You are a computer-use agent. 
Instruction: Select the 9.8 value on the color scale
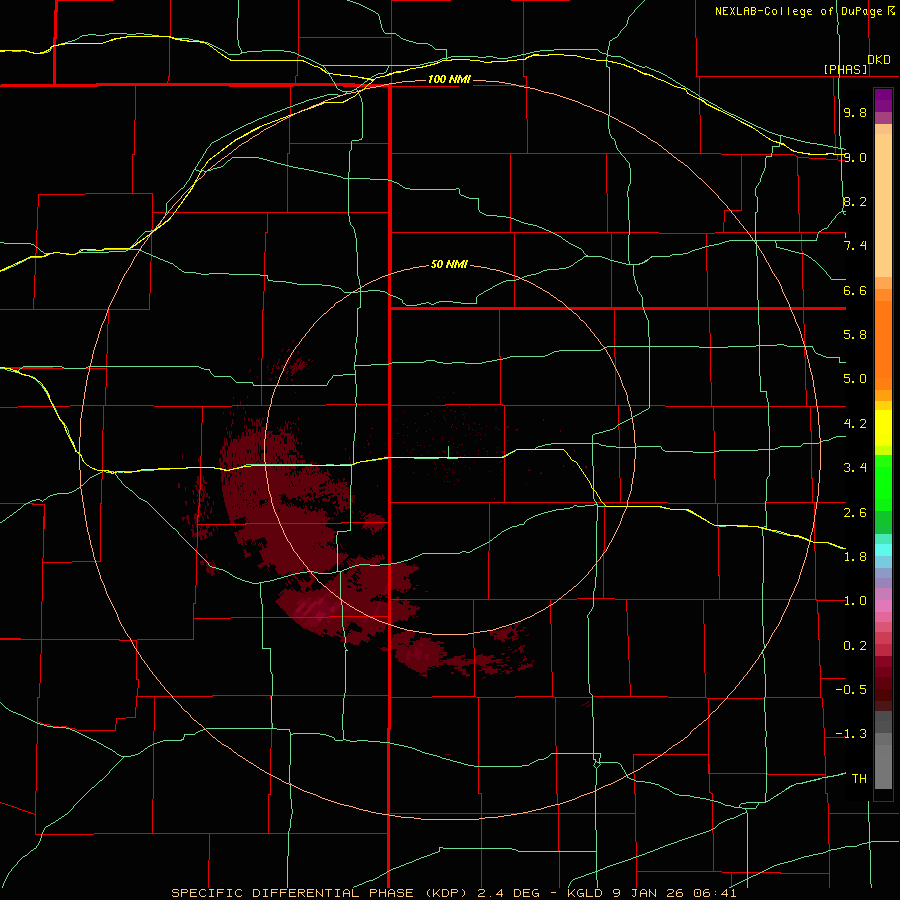coord(855,112)
